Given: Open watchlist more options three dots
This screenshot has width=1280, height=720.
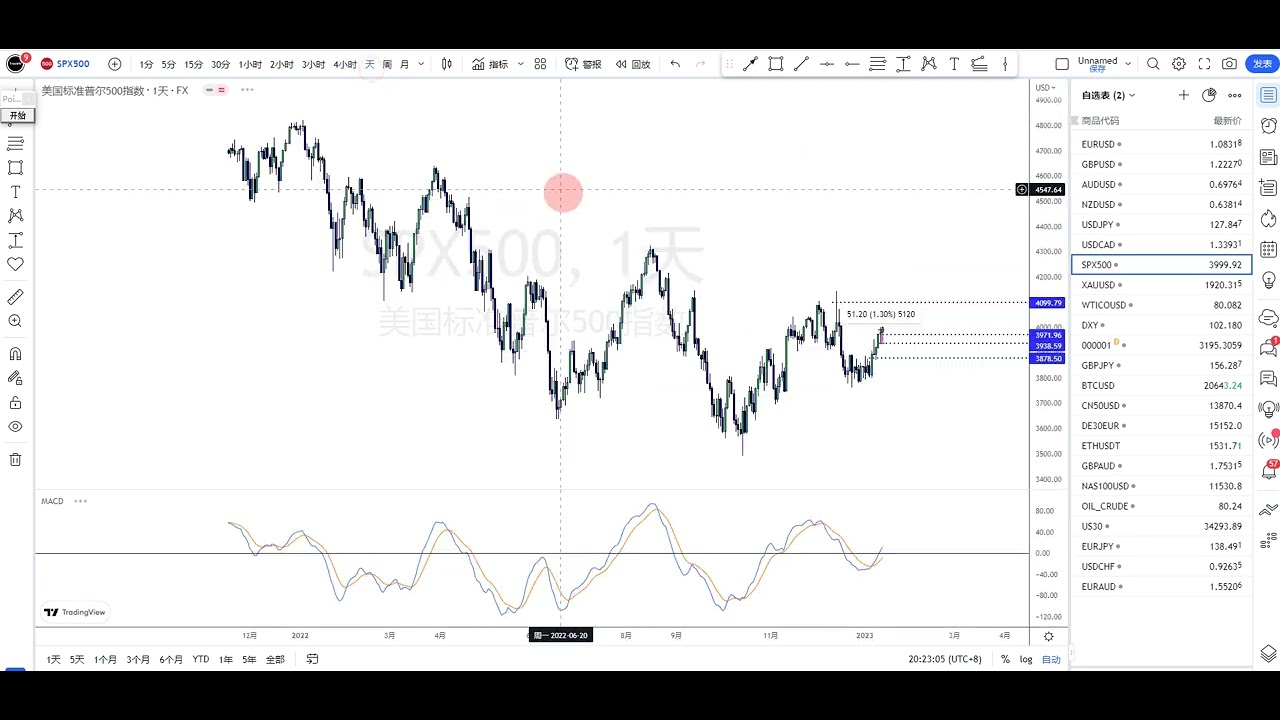Looking at the screenshot, I should tap(1235, 95).
